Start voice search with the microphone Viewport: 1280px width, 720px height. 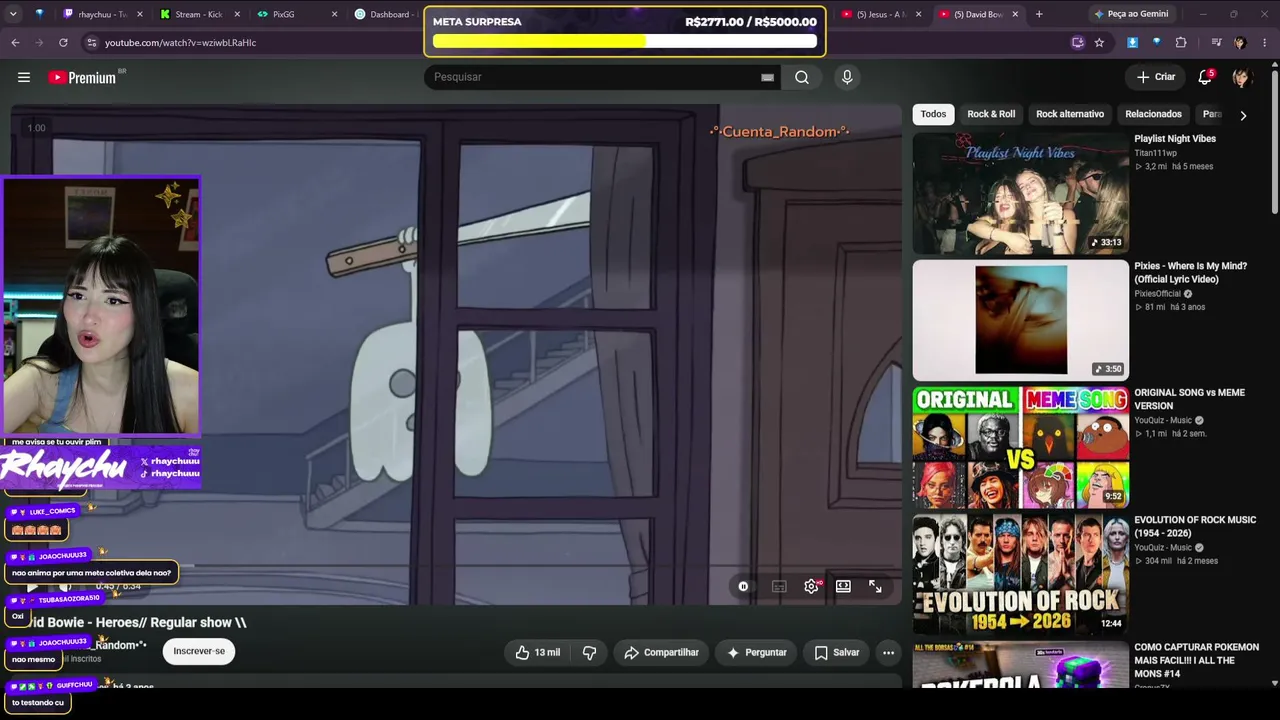847,77
